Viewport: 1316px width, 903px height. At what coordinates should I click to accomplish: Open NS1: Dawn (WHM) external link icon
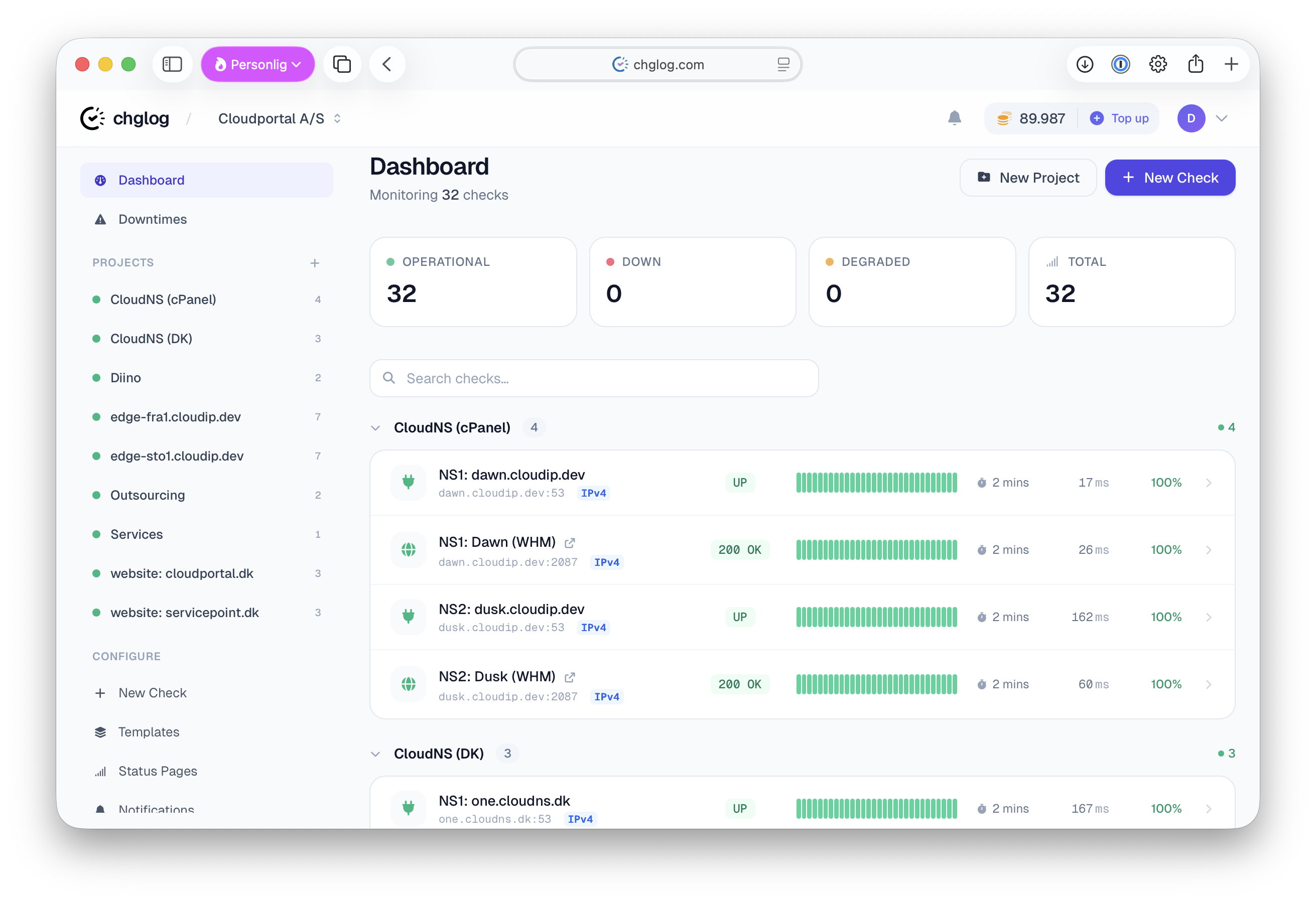(x=569, y=542)
